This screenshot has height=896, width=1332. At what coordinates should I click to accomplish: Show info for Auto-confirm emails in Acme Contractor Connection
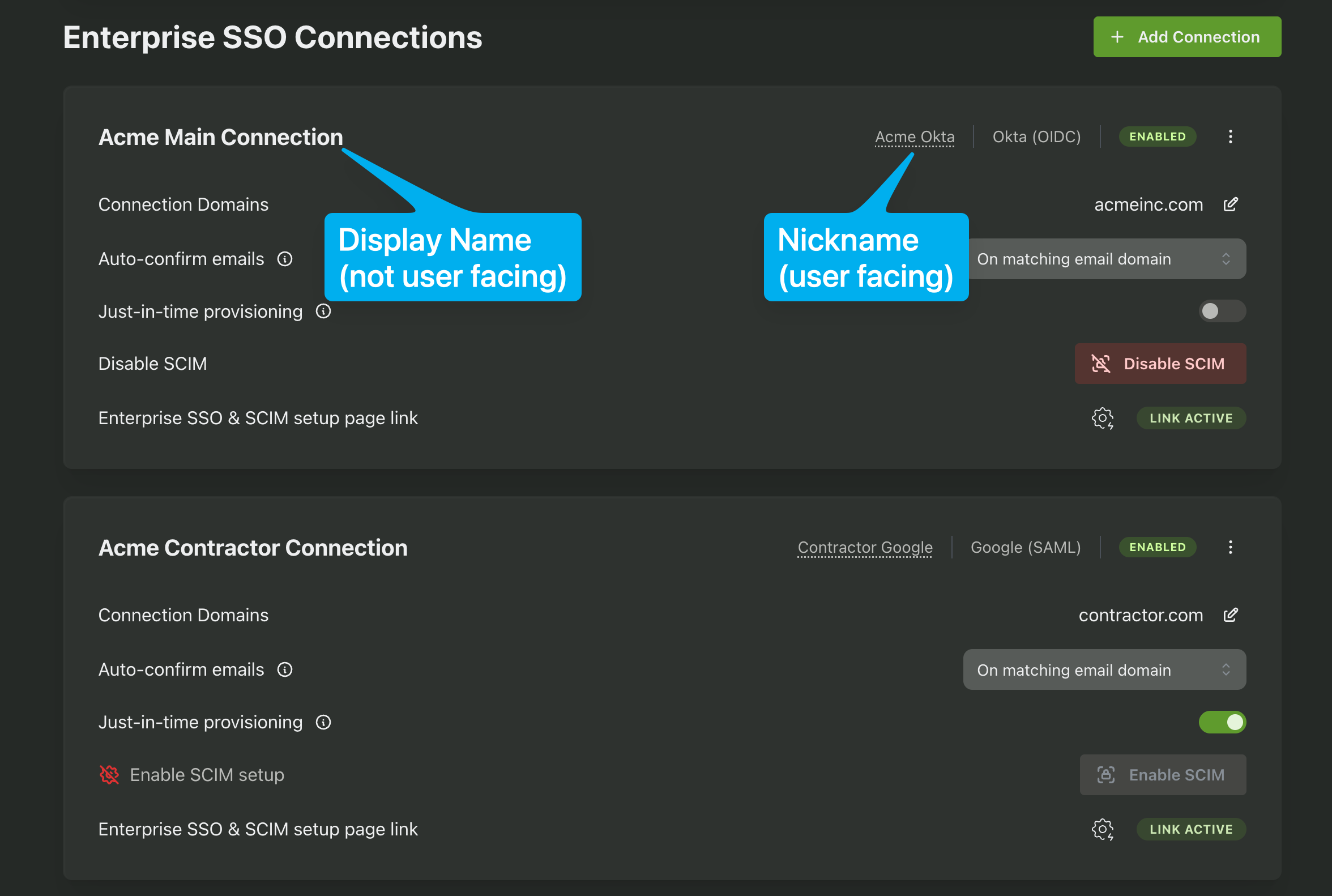[x=284, y=669]
